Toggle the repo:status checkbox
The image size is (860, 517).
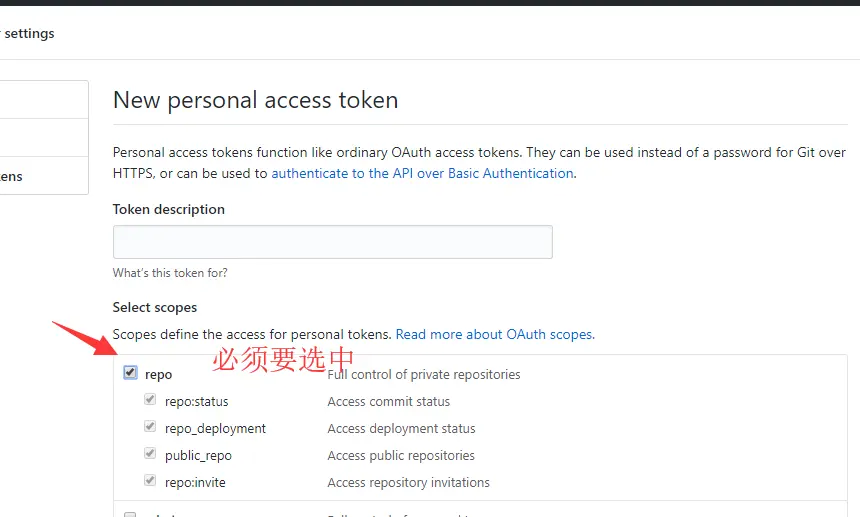150,400
